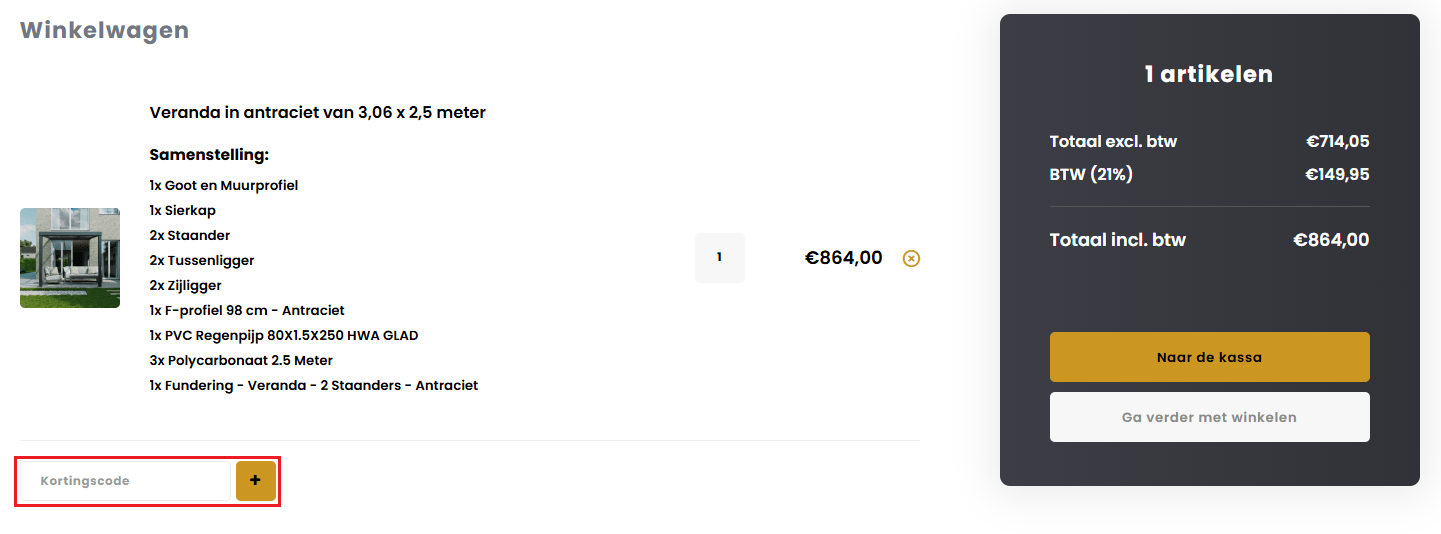This screenshot has height=534, width=1441.
Task: Click the Totaal excl. btw label
Action: [x=1113, y=142]
